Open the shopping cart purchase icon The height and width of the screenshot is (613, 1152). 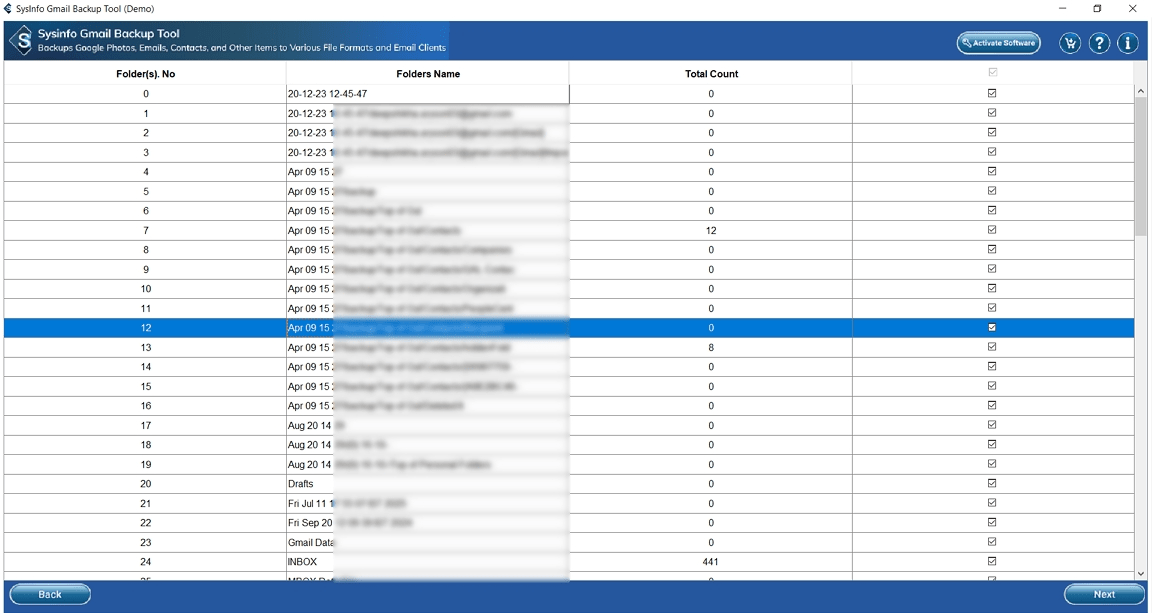tap(1070, 43)
